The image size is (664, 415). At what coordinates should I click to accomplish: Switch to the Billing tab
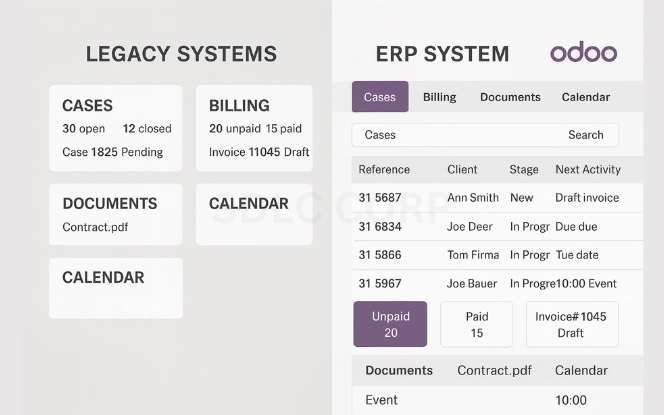point(440,97)
